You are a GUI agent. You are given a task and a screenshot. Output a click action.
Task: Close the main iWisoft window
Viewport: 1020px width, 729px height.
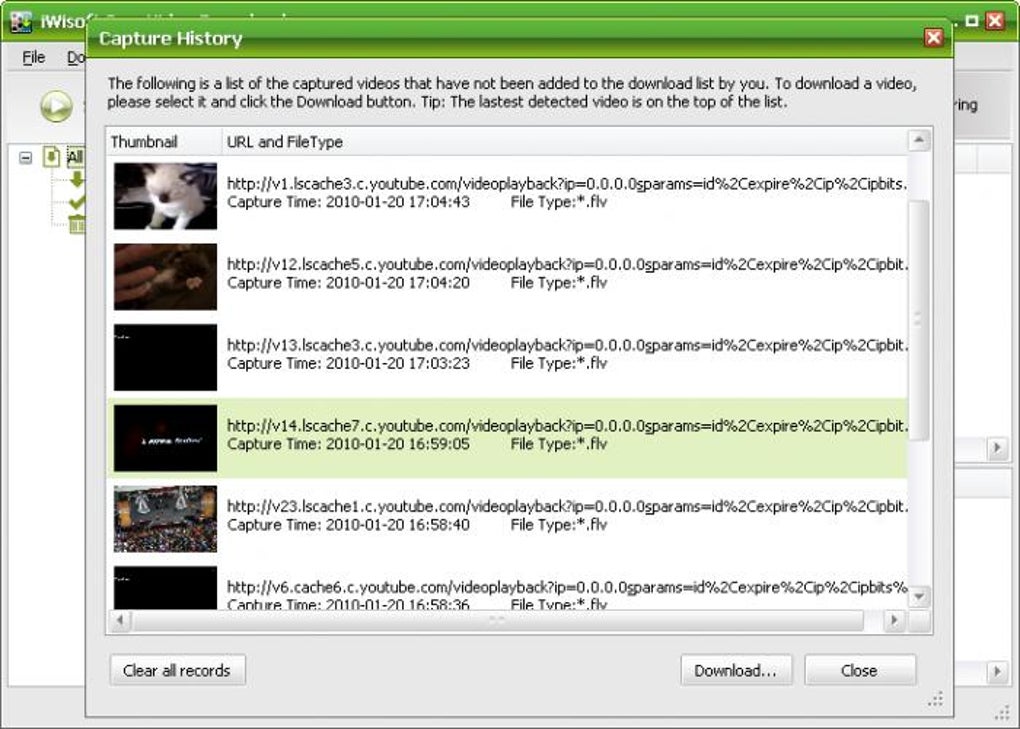tap(995, 21)
